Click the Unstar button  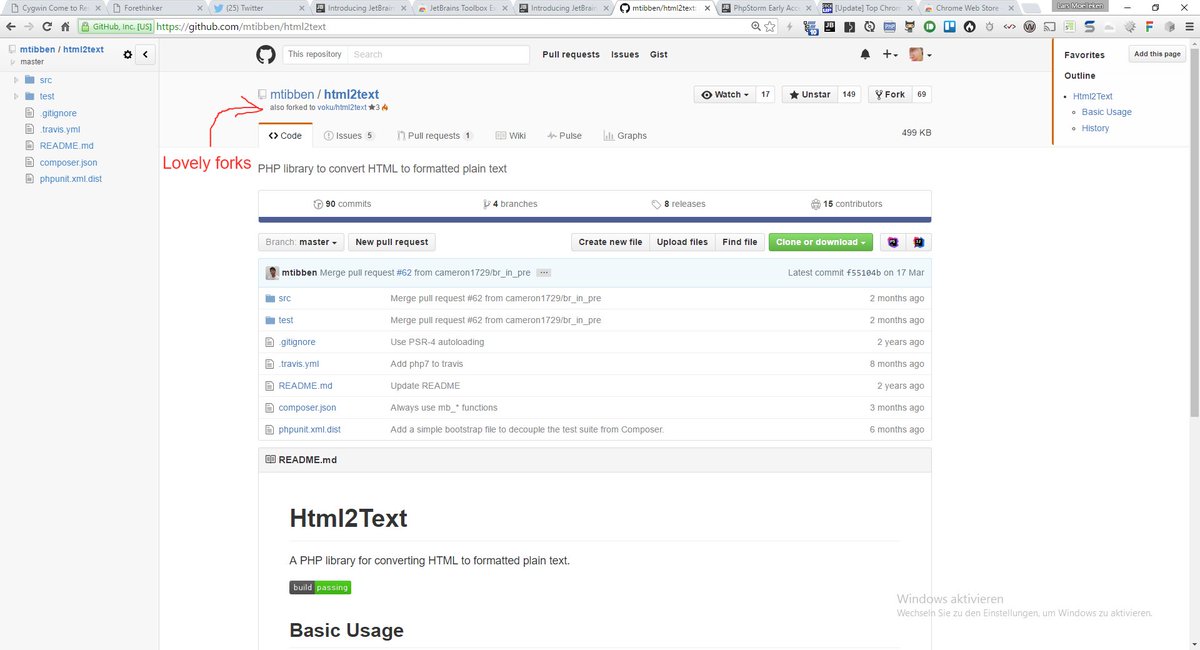(x=809, y=94)
